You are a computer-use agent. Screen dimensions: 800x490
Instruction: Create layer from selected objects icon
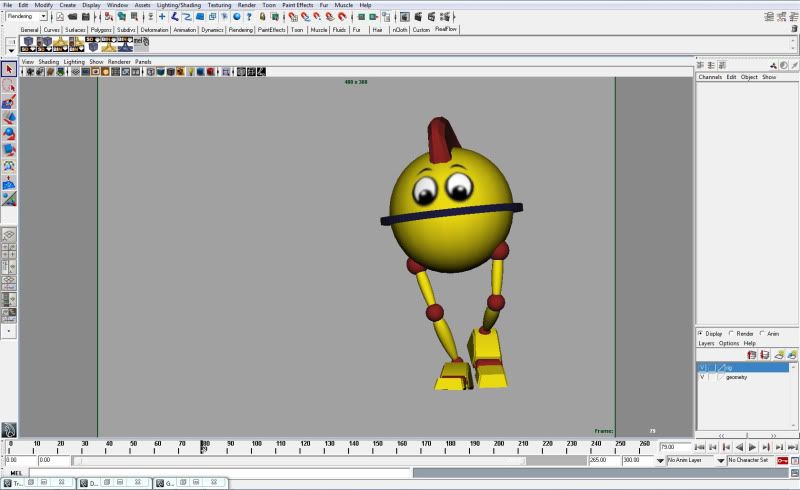(x=792, y=355)
